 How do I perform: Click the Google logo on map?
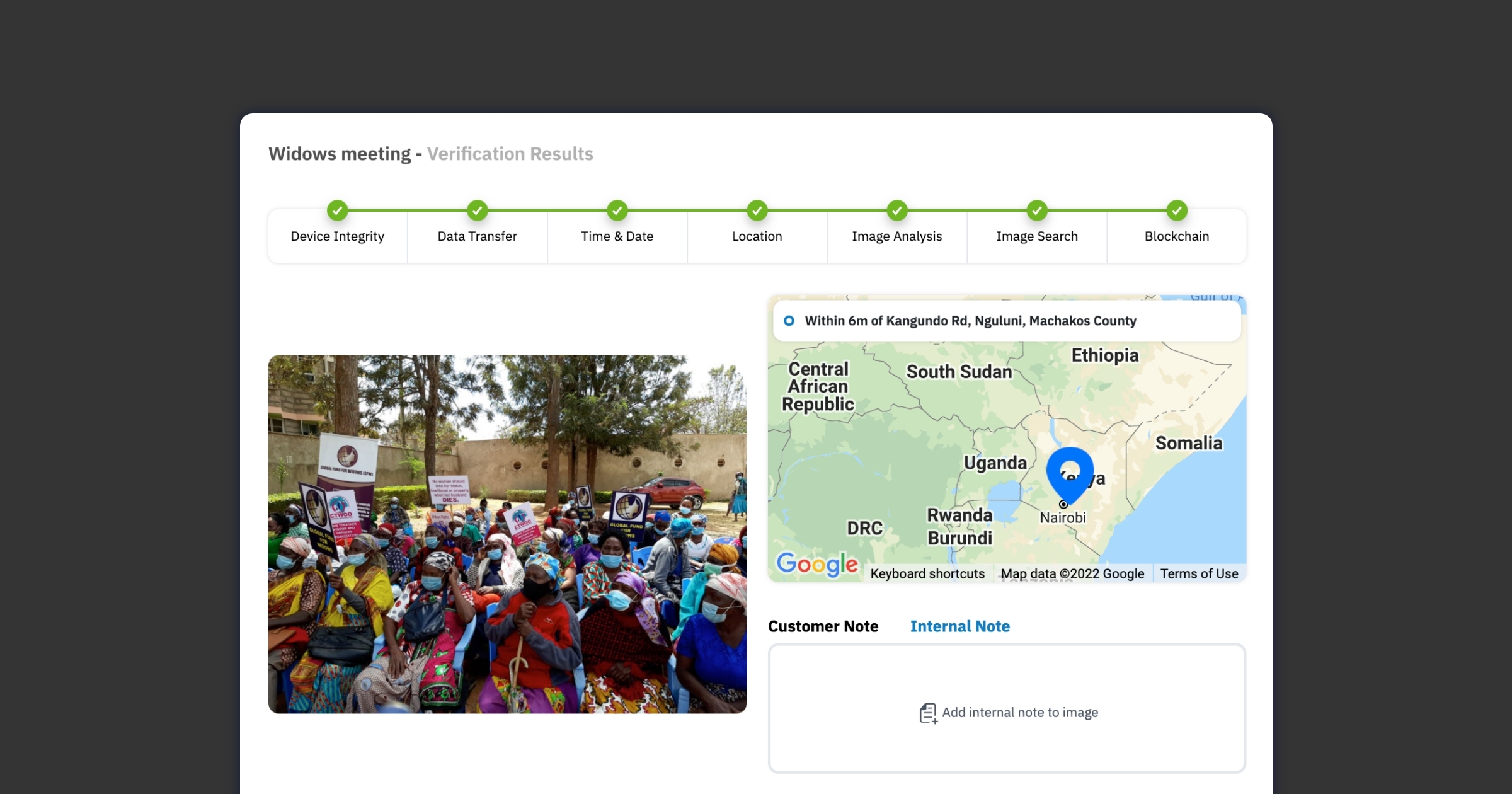click(816, 564)
